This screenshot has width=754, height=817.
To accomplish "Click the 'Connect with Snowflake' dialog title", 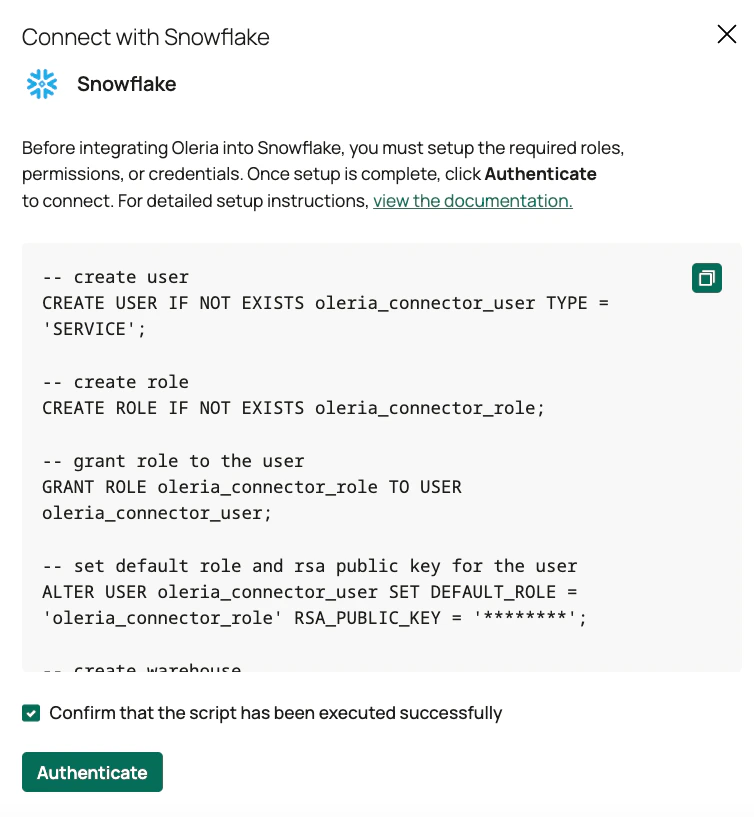I will click(145, 37).
